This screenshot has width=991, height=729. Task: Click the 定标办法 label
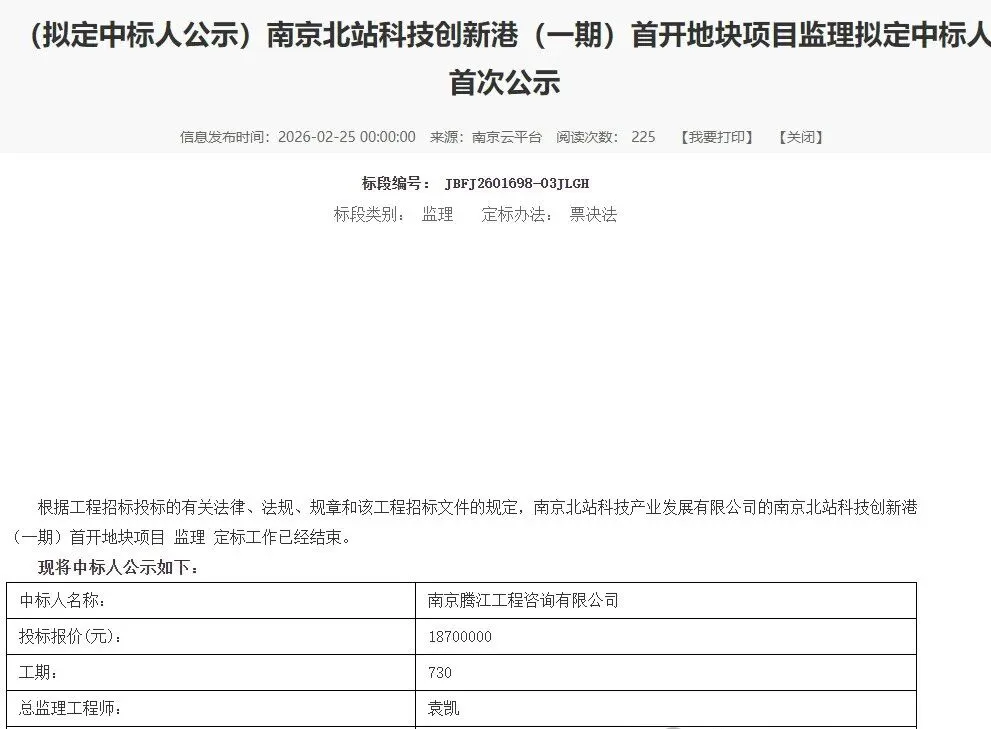[517, 214]
